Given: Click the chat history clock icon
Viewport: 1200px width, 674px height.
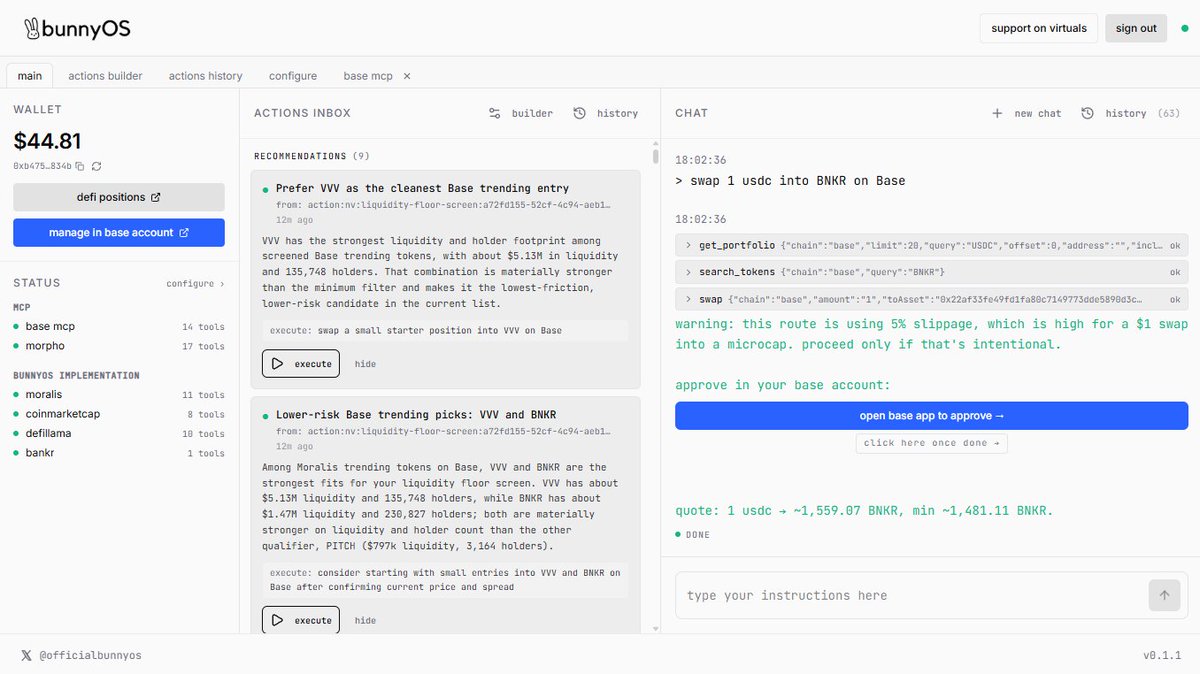Looking at the screenshot, I should click(1088, 113).
